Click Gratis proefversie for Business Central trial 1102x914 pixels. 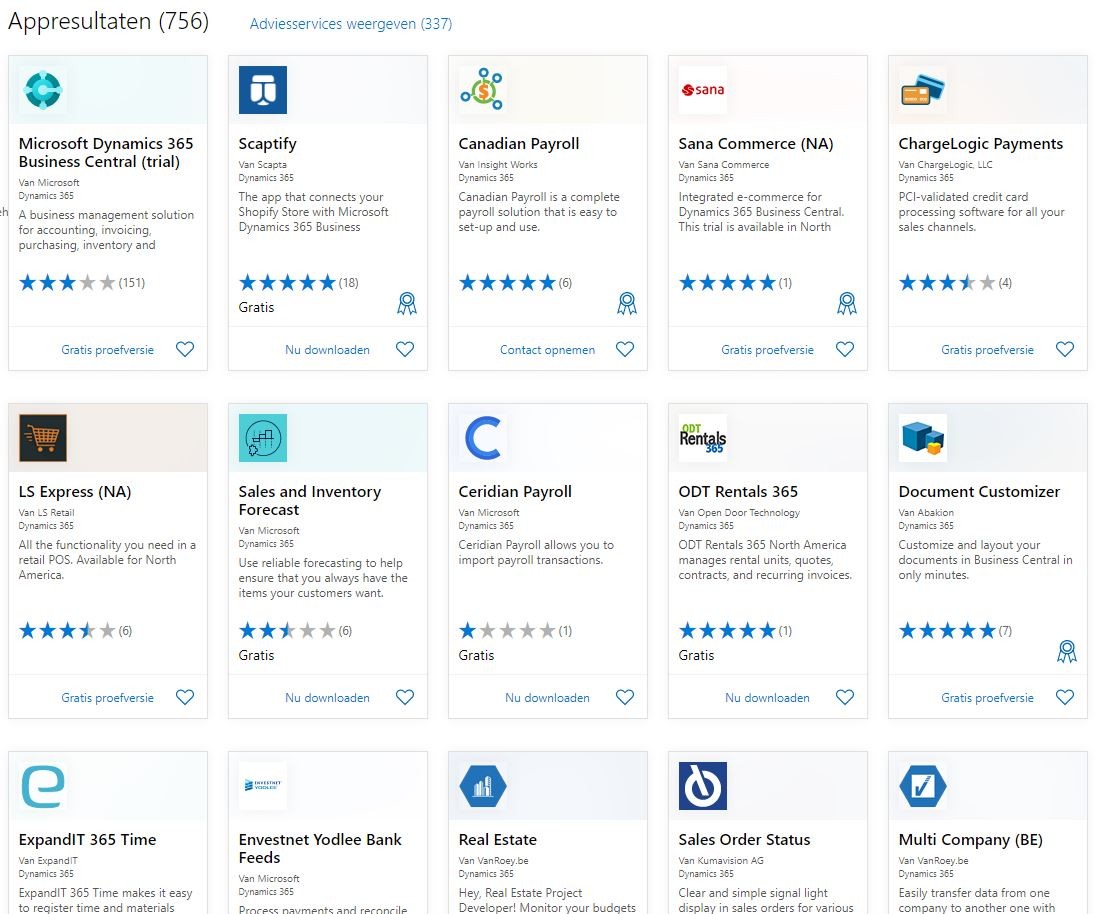tap(108, 350)
